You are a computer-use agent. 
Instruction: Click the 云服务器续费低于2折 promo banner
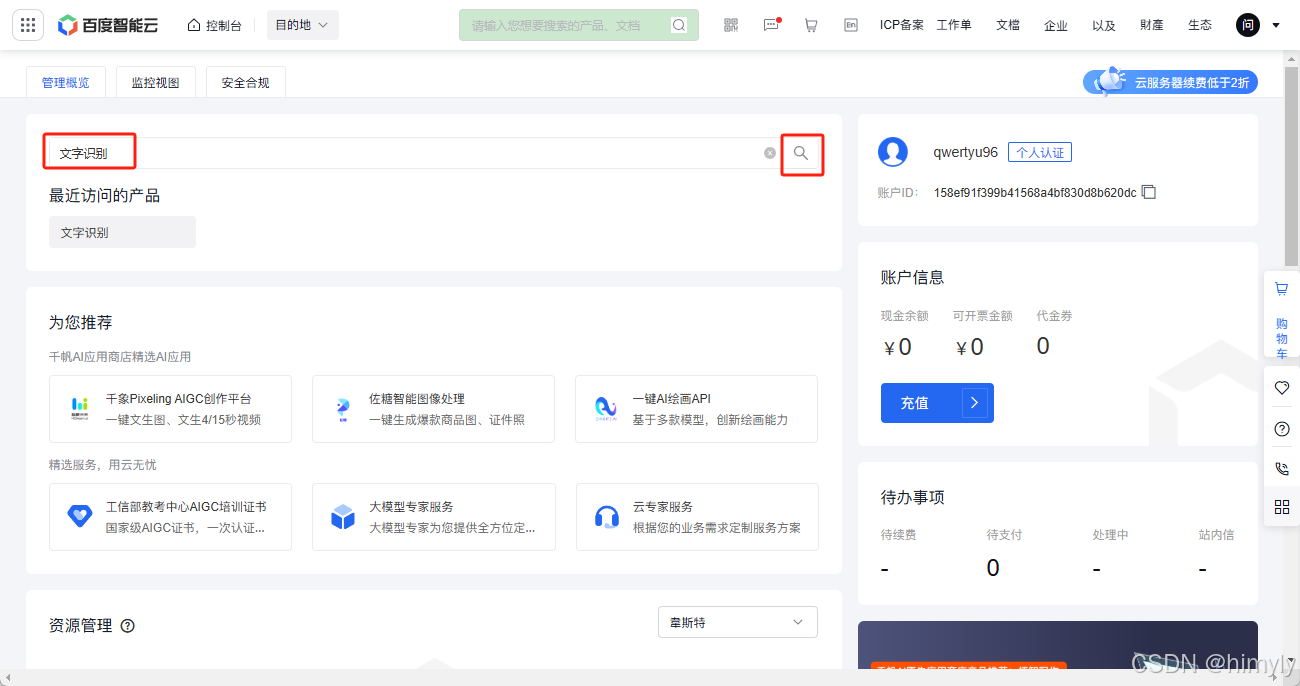tap(1171, 82)
